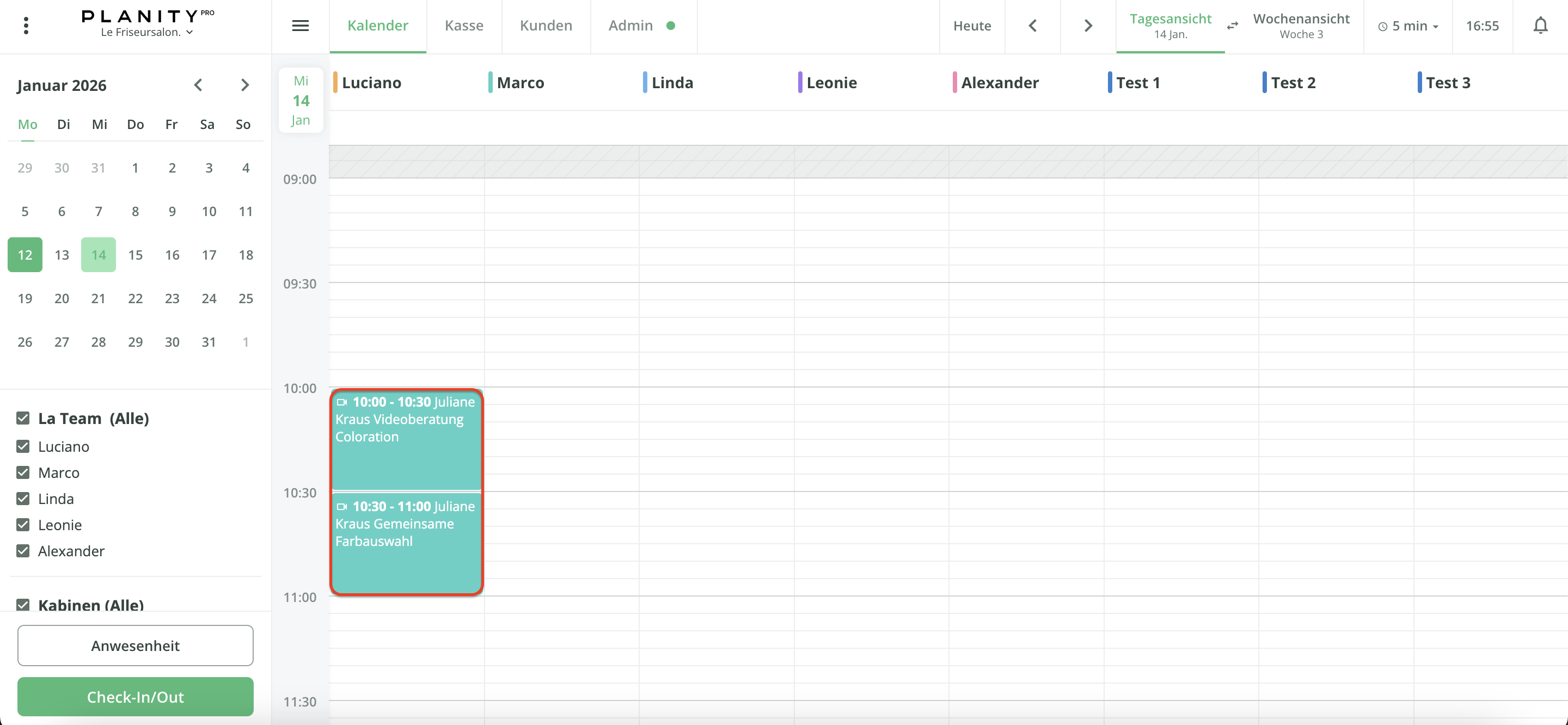Screen dimensions: 1568x725
Task: Uncheck the Luciano team checkbox
Action: click(x=23, y=446)
